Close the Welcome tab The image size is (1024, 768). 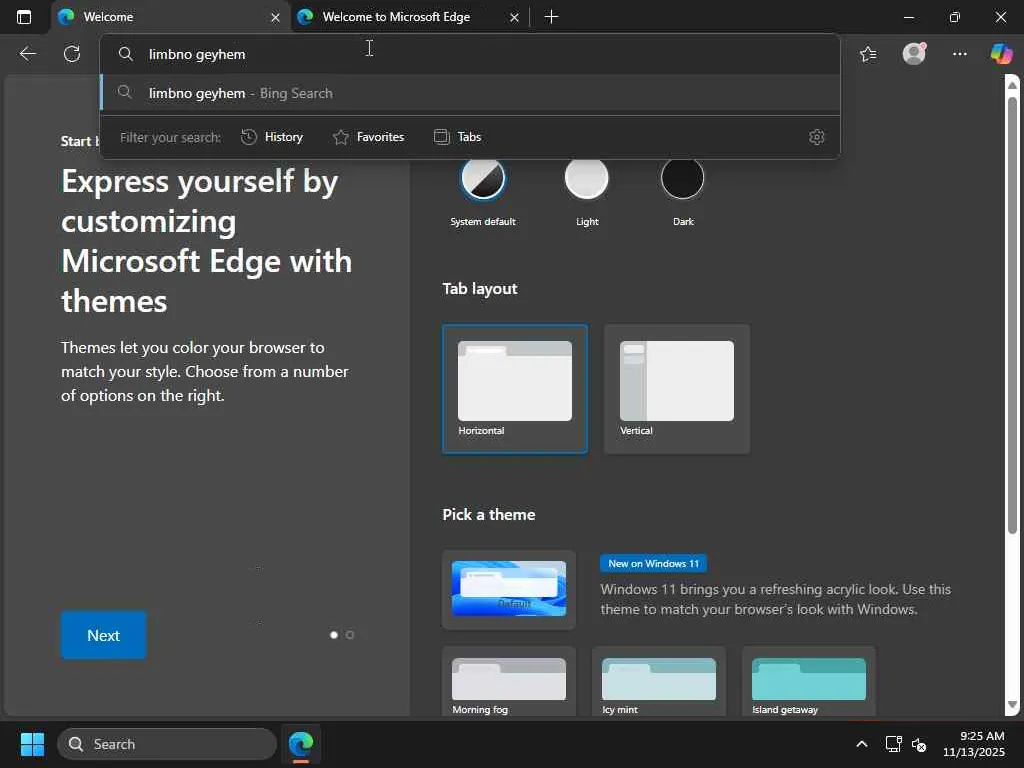276,18
